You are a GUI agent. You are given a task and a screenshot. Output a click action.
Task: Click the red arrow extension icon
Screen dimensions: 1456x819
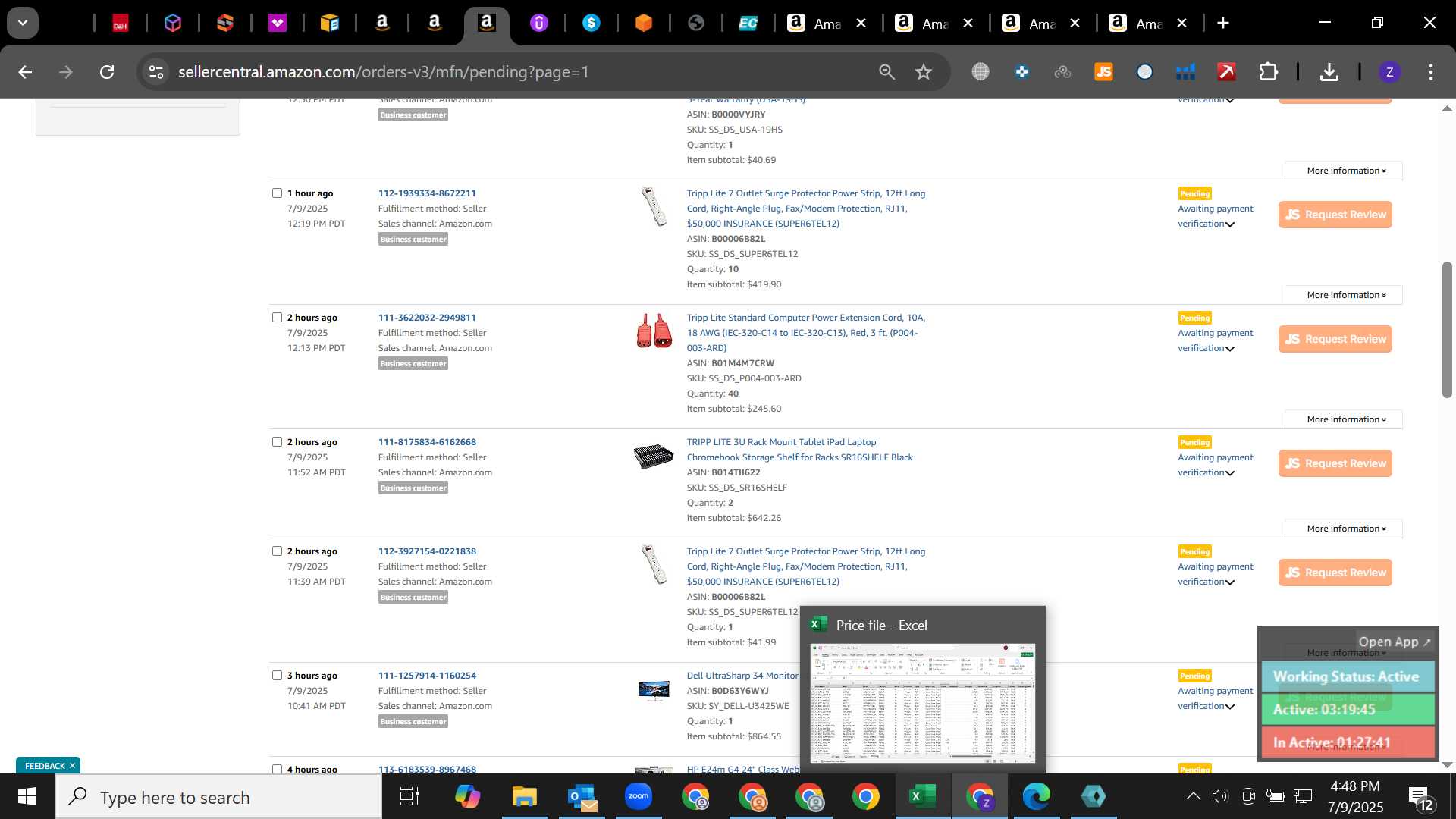tap(1226, 72)
